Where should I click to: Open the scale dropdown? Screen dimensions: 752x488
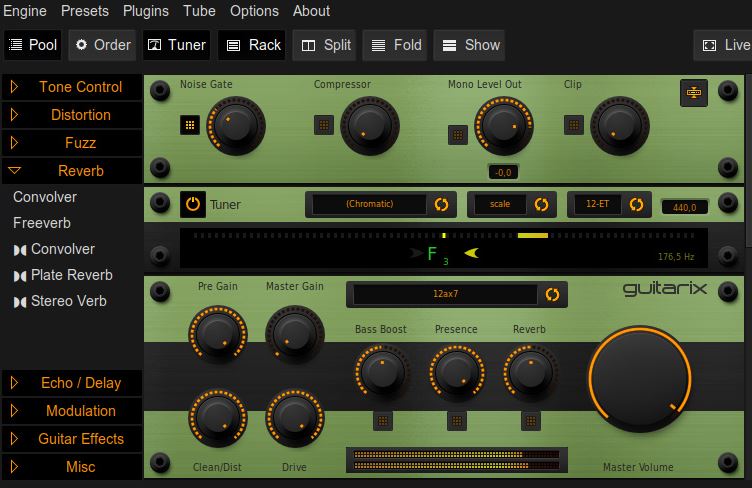500,204
